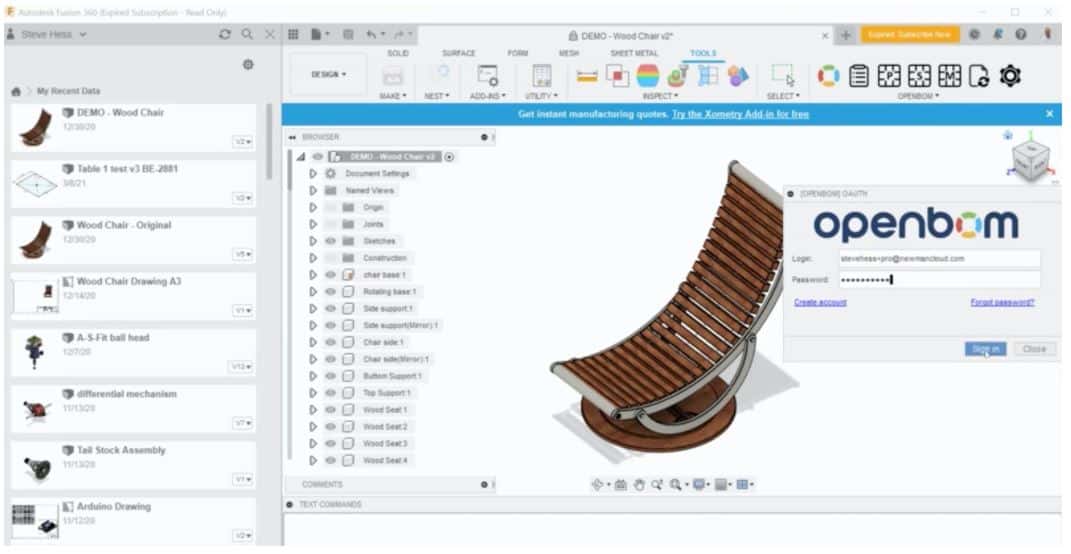The height and width of the screenshot is (554, 1071).
Task: Open version dropdown of Wood Chair Drawing A3
Action: pos(242,310)
